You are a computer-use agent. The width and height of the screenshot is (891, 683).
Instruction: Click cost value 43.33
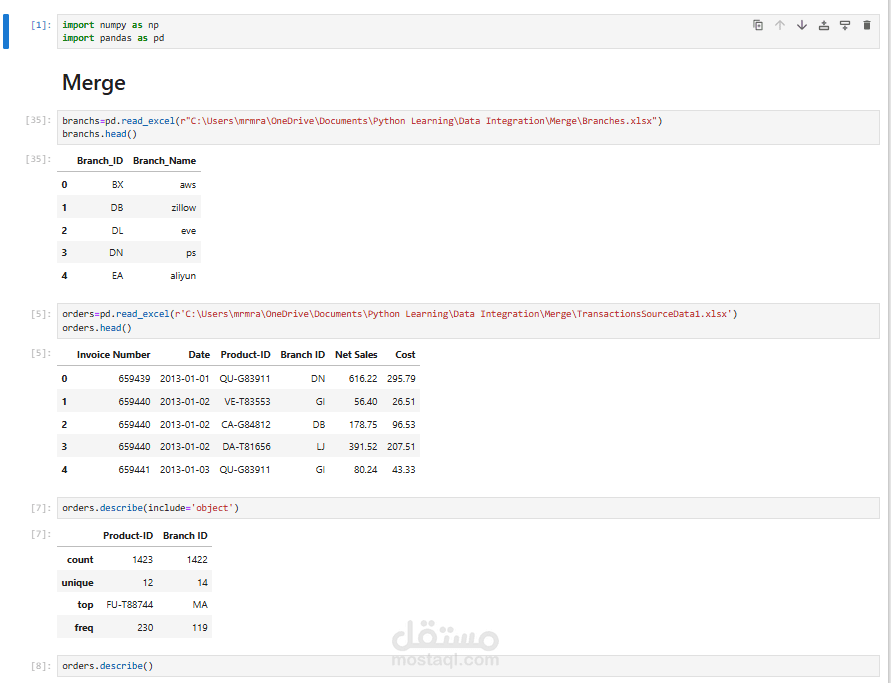click(x=404, y=469)
